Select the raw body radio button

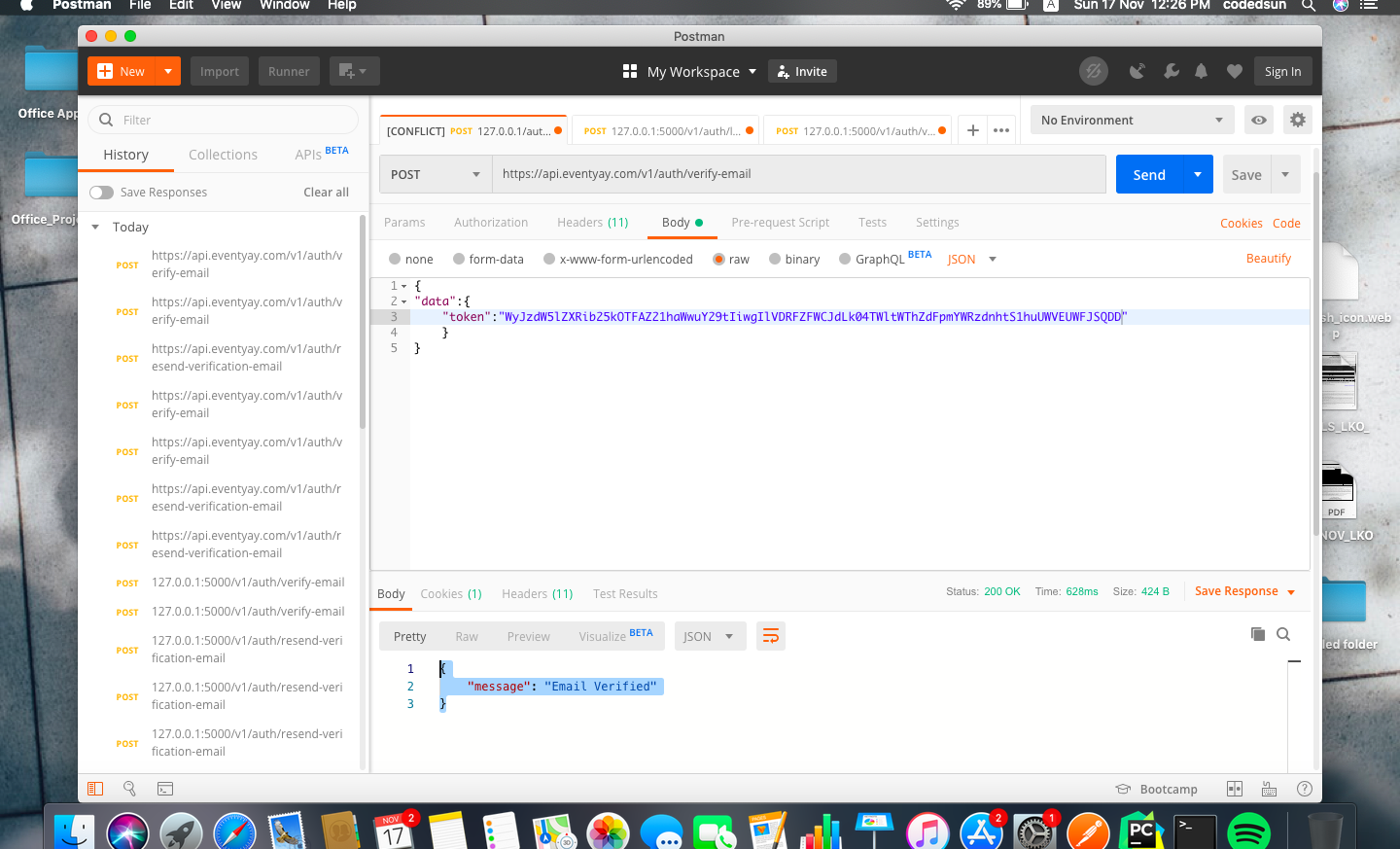pos(718,259)
